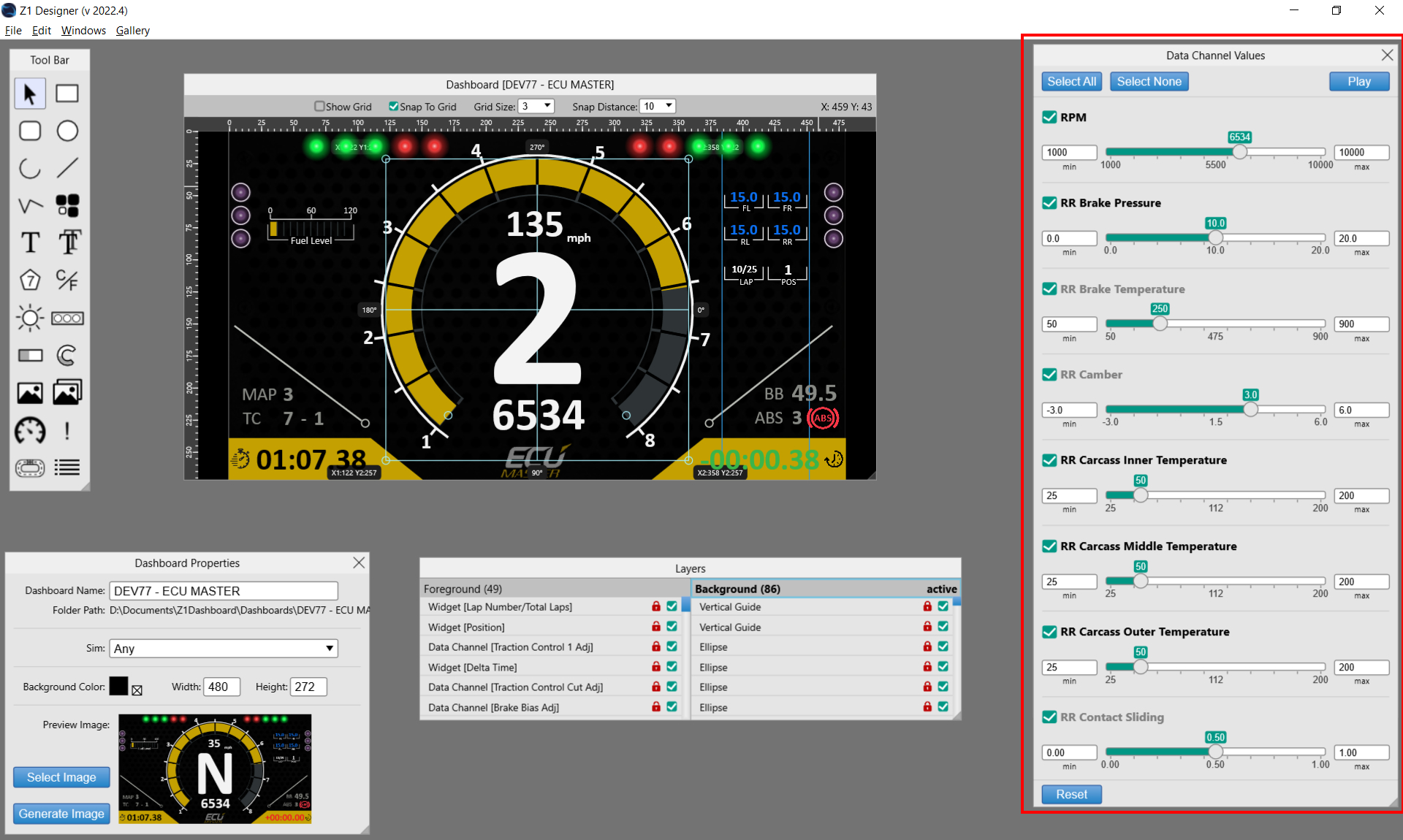Open the Edit menu

(x=42, y=30)
